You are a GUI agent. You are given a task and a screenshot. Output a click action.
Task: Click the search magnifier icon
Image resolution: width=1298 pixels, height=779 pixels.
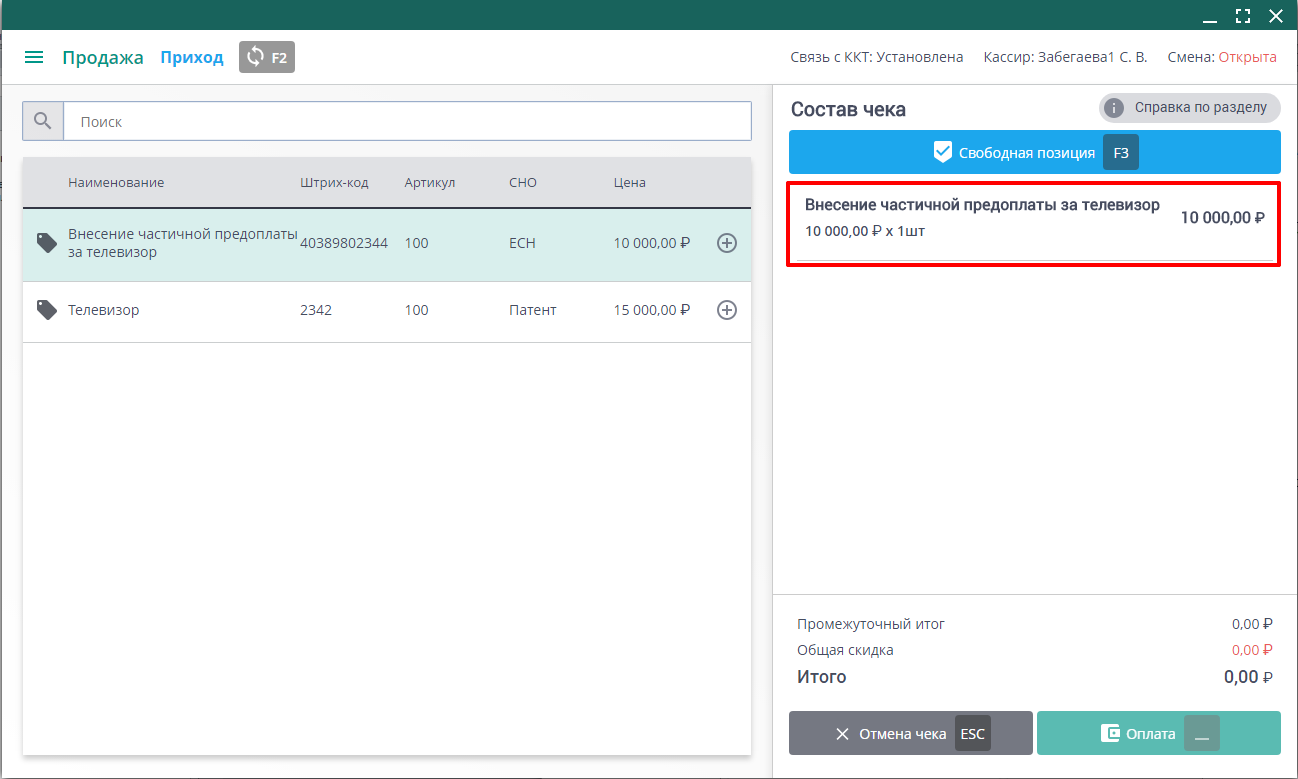point(43,121)
